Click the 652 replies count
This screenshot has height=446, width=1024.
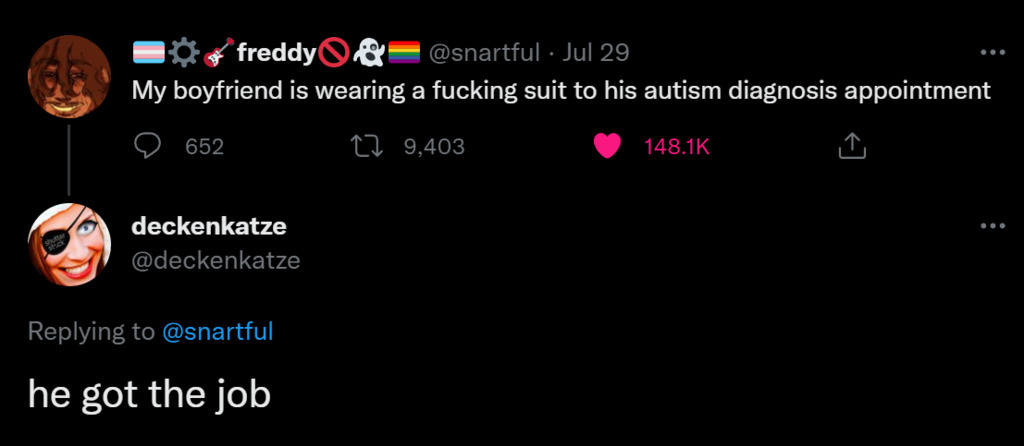(x=205, y=147)
